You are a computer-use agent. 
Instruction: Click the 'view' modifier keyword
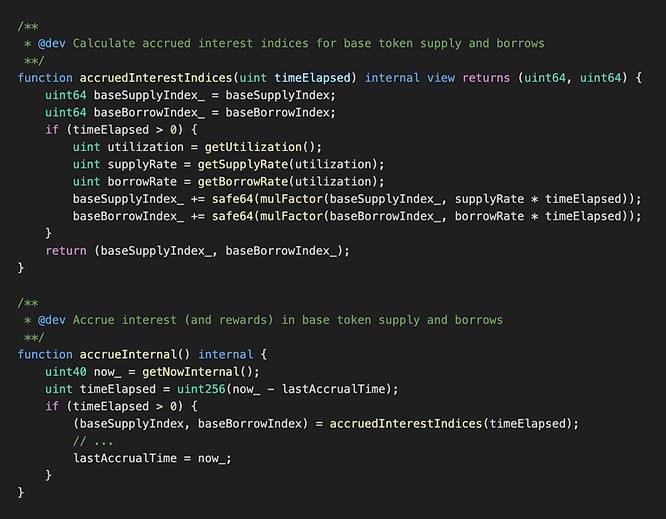pos(445,78)
